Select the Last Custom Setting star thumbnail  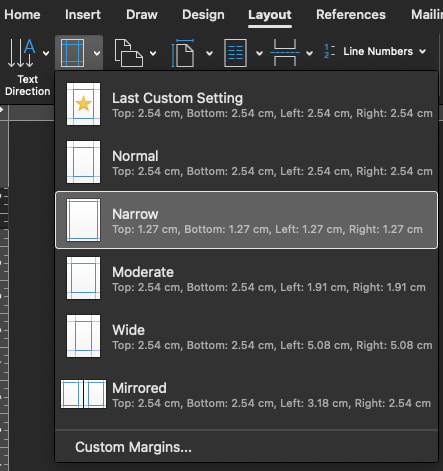(83, 104)
